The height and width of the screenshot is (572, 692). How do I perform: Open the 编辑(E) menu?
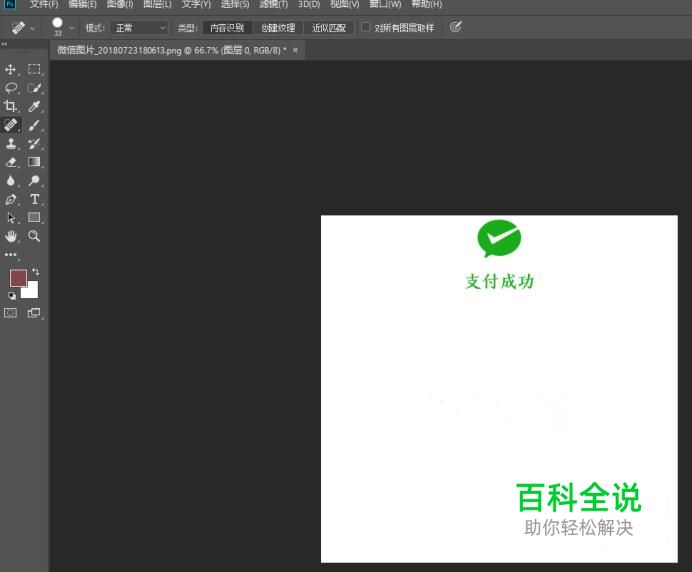click(x=83, y=4)
